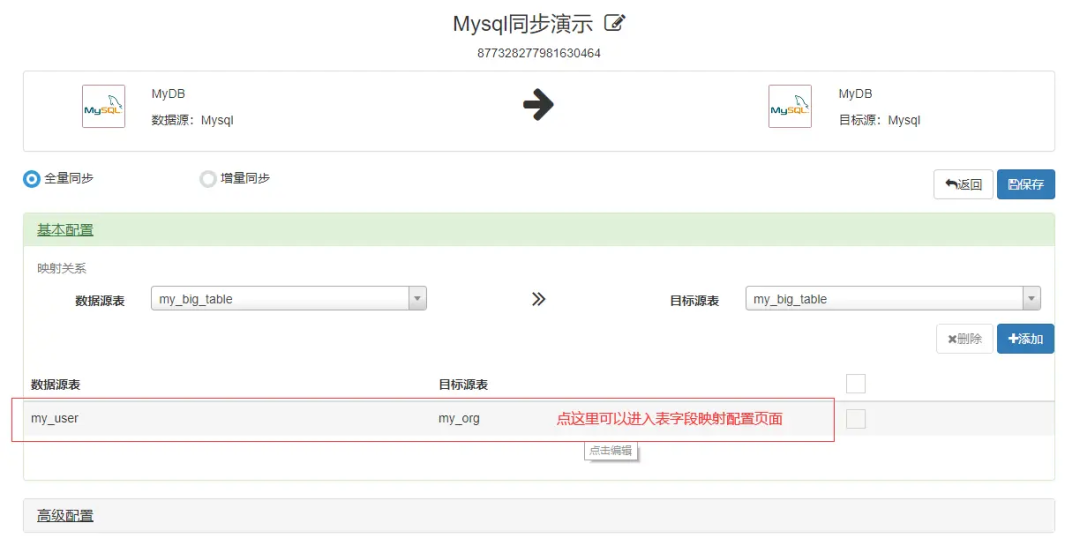1080x553 pixels.
Task: Click the 添加 add mapping button
Action: tap(1025, 339)
